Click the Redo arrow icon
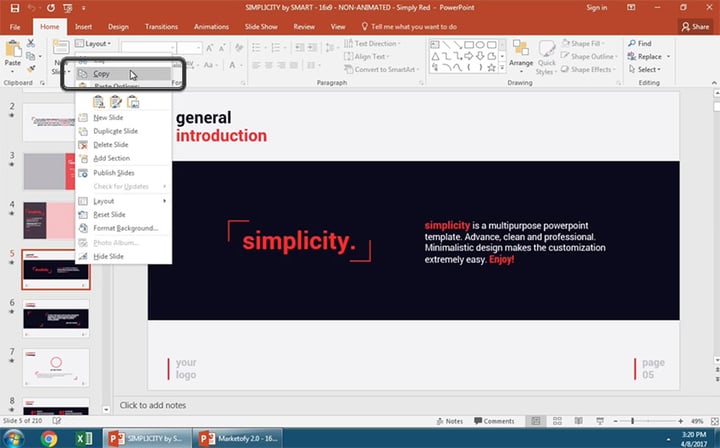 (51, 8)
